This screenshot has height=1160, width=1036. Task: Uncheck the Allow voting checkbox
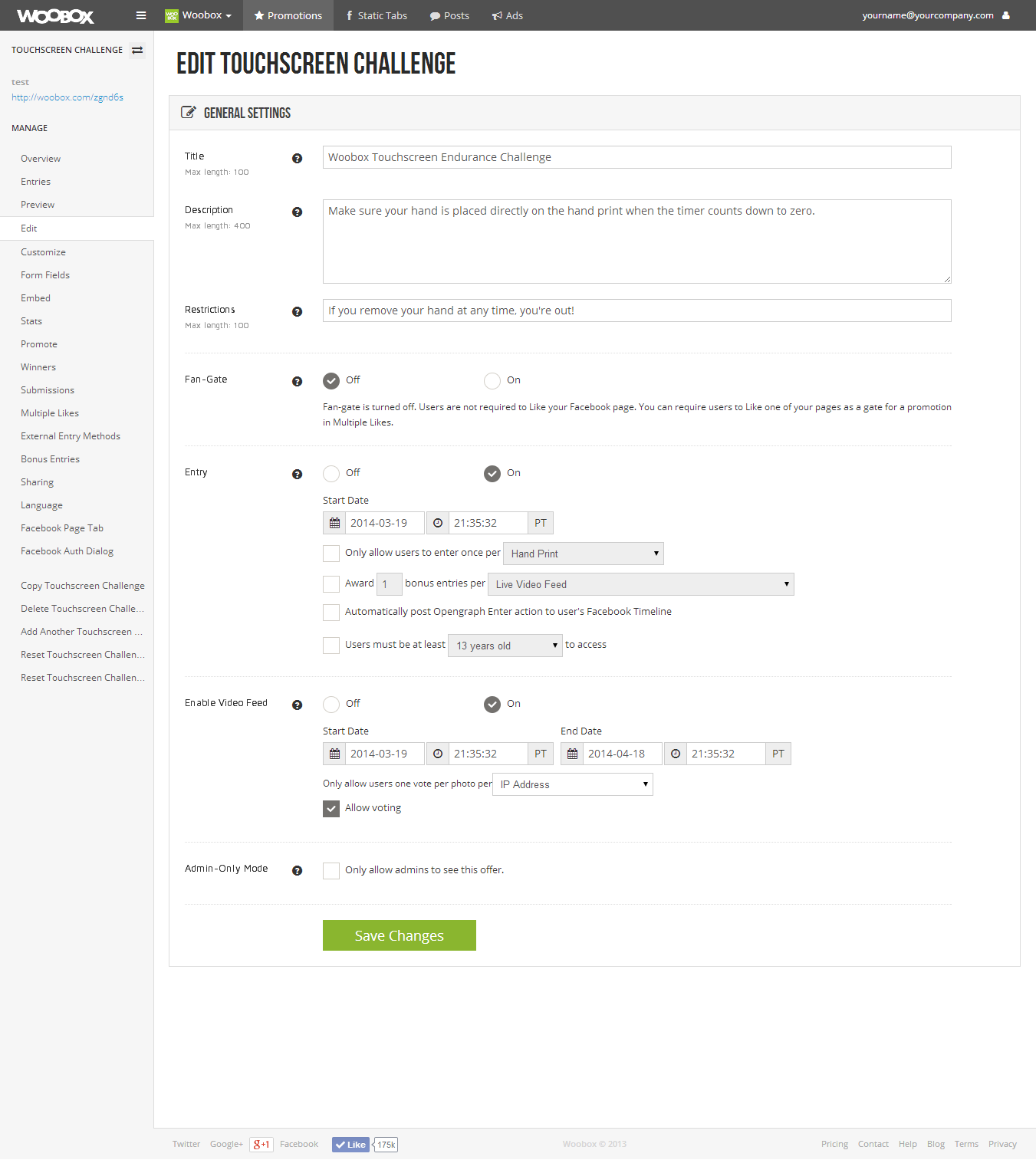point(331,809)
